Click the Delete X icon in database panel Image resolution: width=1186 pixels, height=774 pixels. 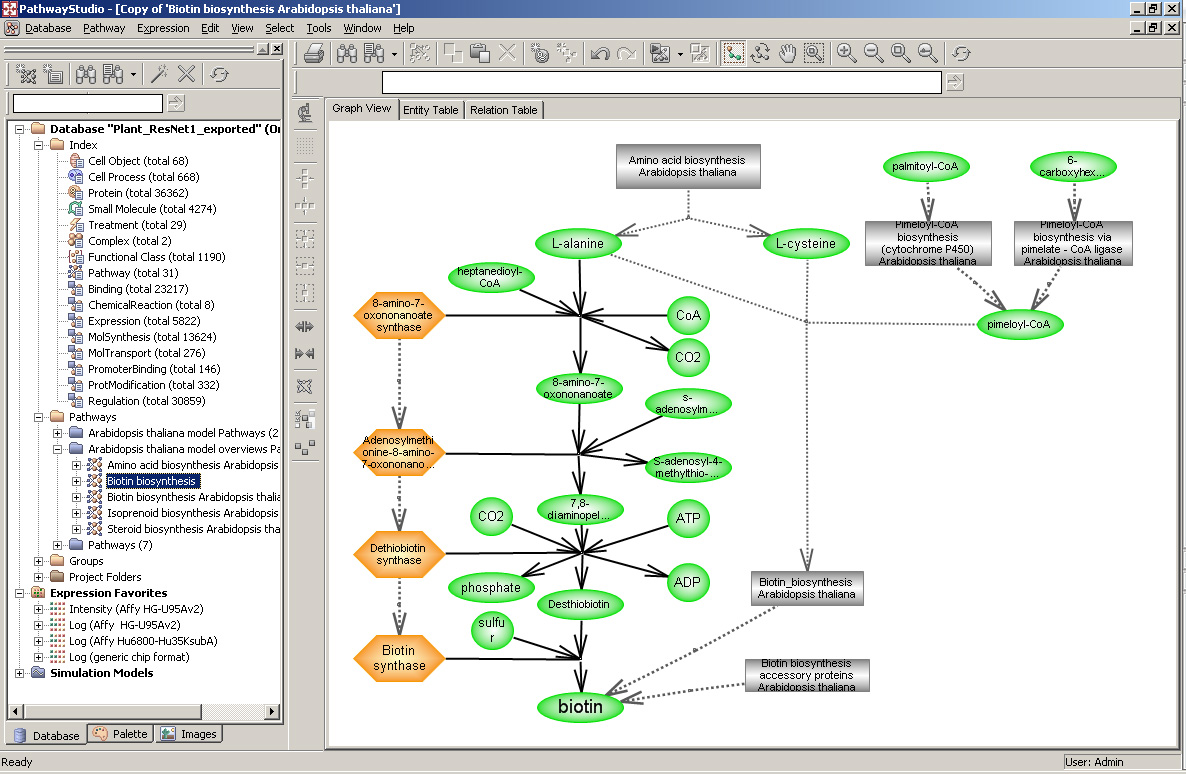tap(186, 74)
